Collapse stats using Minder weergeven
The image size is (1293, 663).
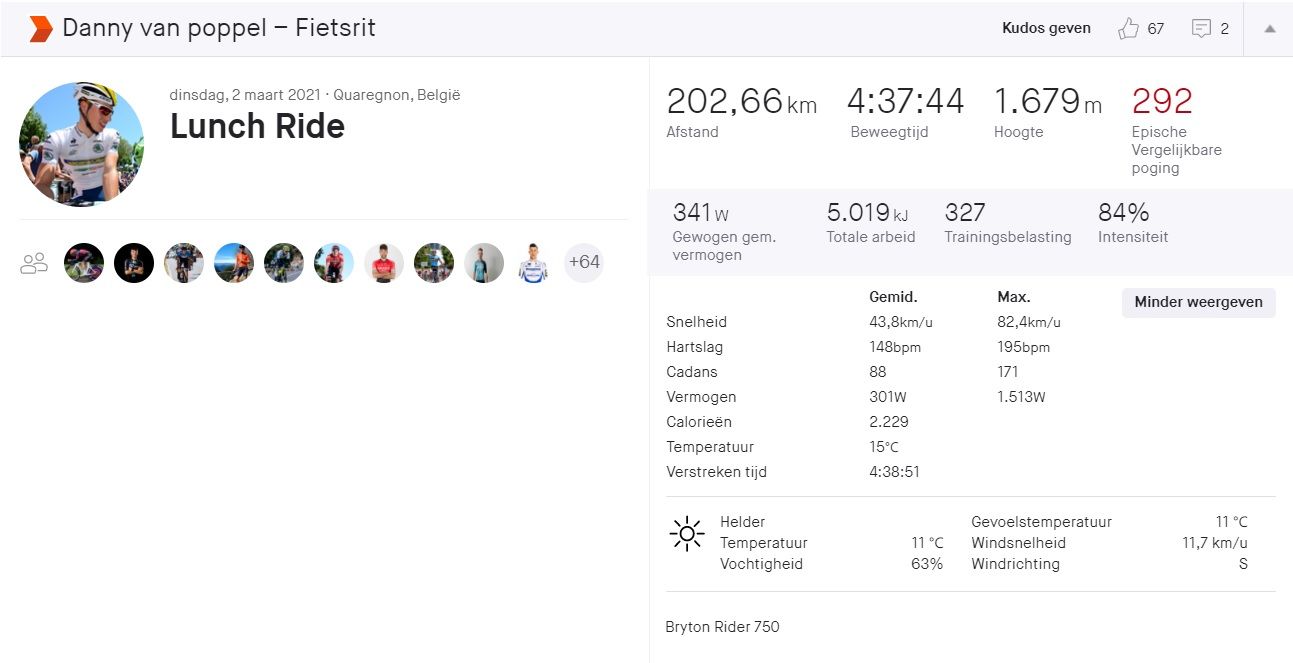pyautogui.click(x=1197, y=302)
